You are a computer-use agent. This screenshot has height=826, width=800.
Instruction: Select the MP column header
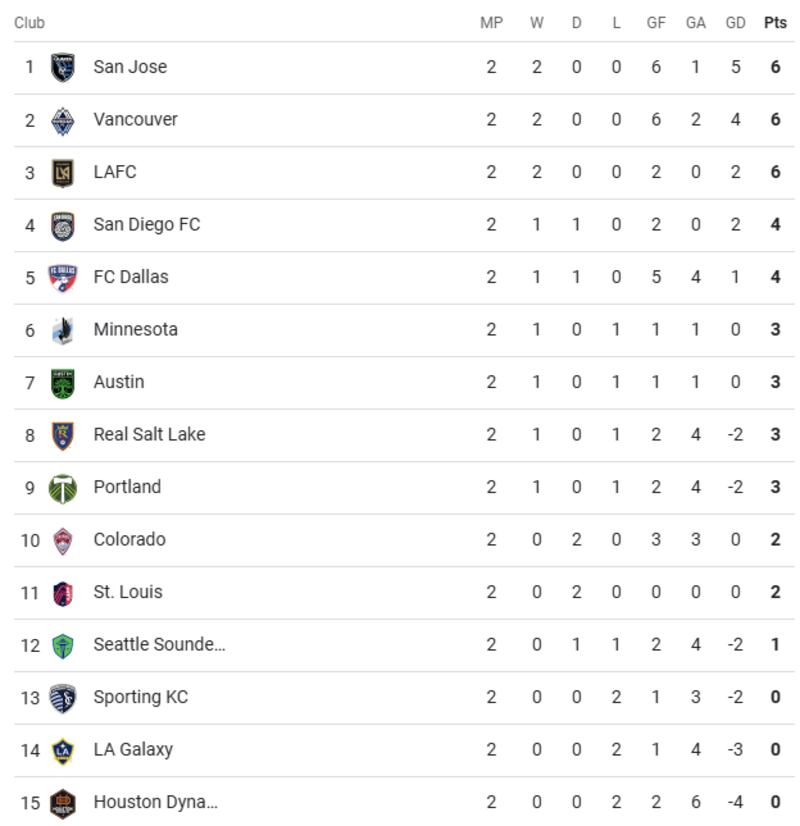tap(491, 23)
